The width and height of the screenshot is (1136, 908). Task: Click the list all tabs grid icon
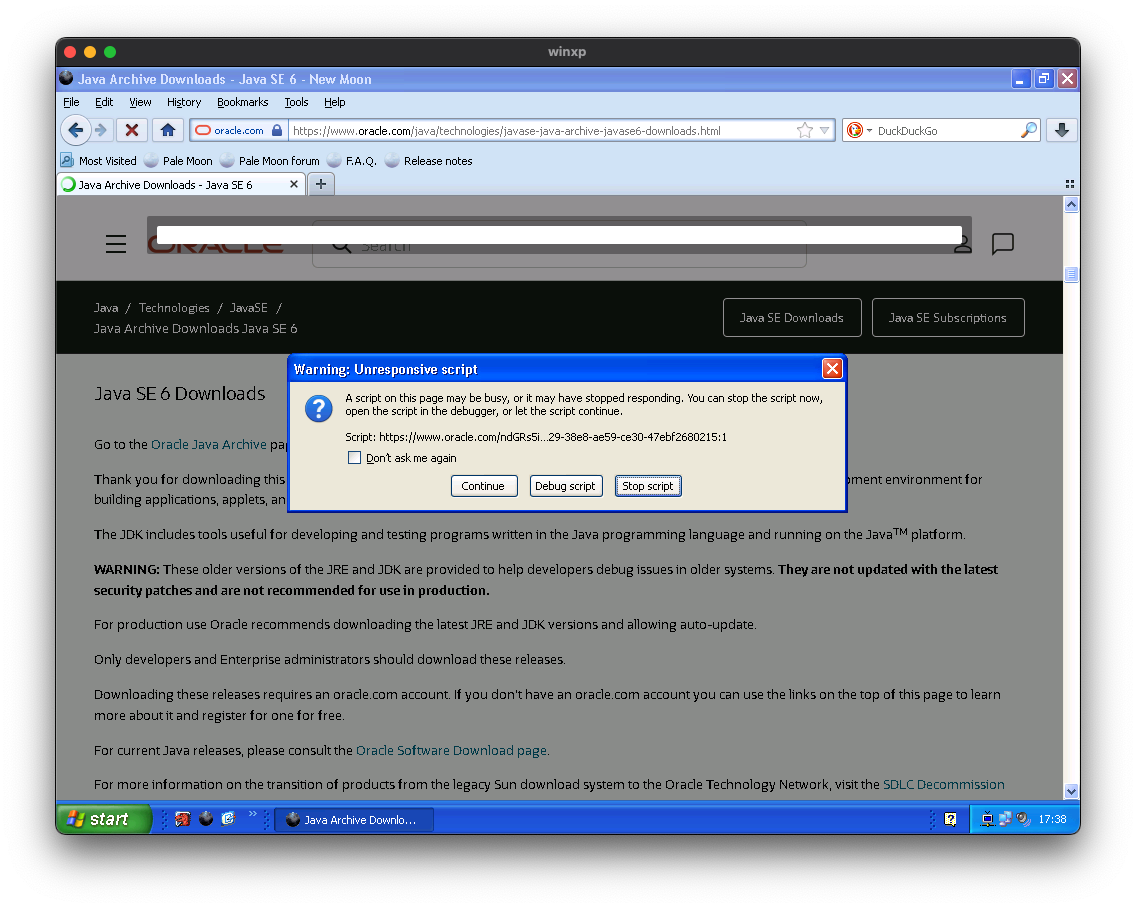coord(1069,184)
